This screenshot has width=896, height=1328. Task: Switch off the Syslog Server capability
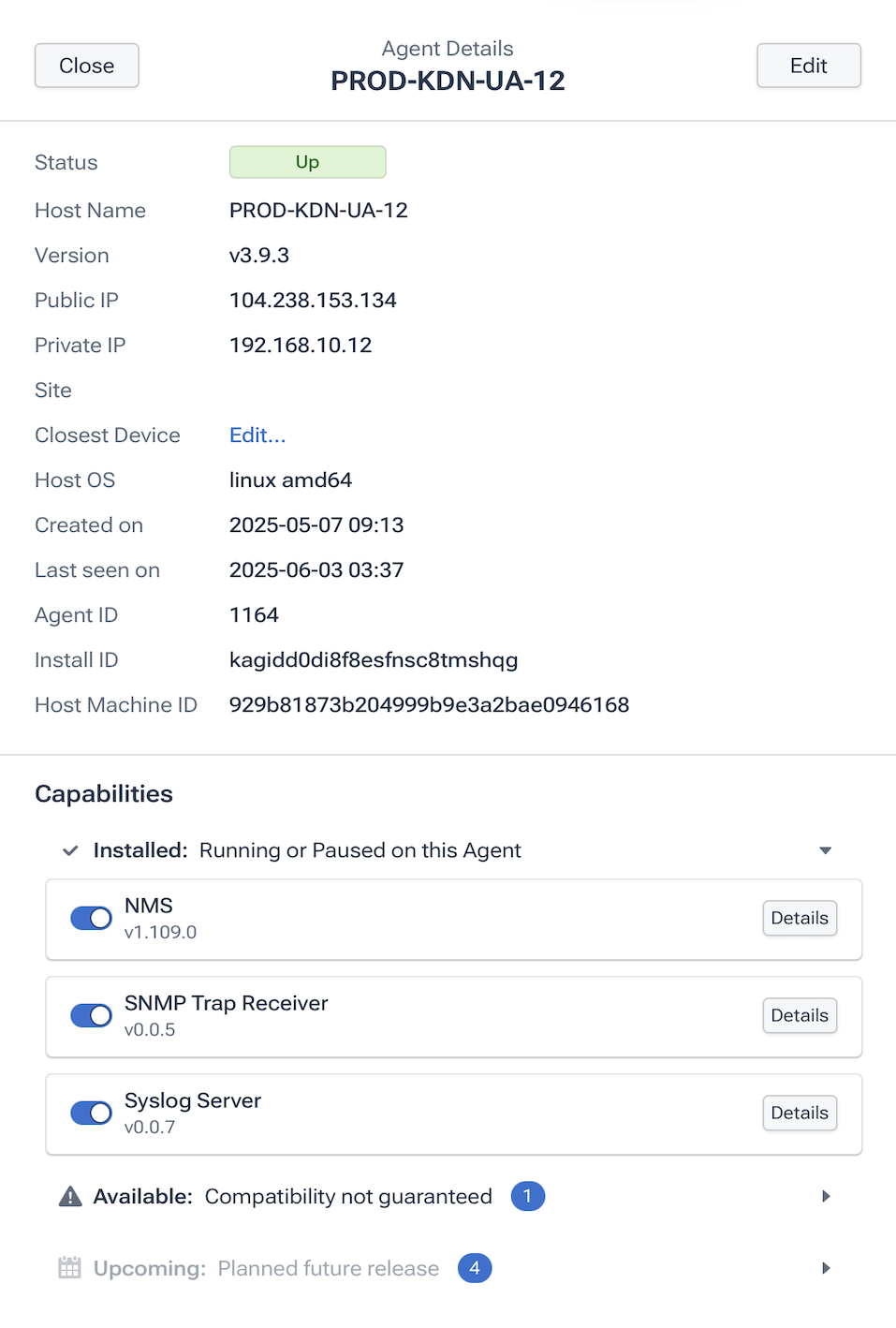tap(90, 1113)
